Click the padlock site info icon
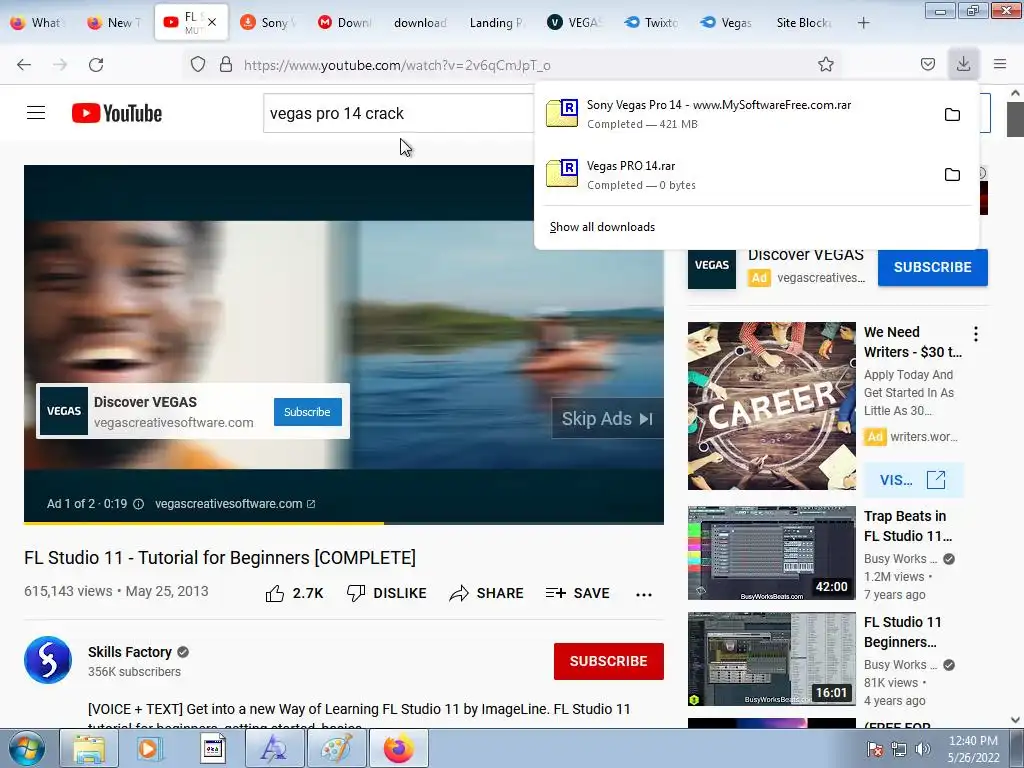Image resolution: width=1024 pixels, height=768 pixels. (226, 65)
